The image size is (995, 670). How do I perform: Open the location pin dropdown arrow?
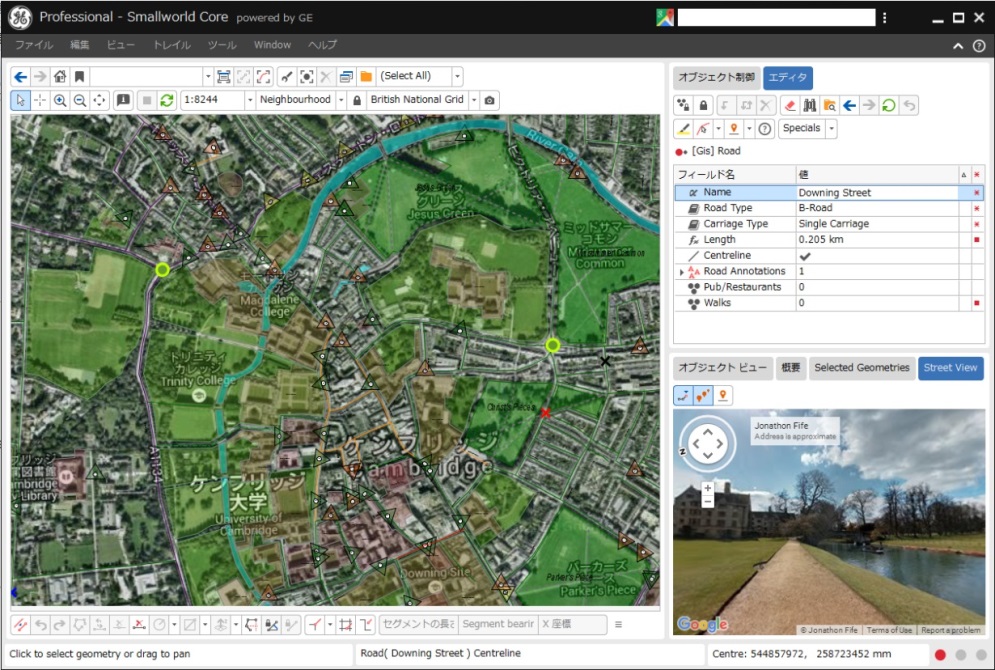tap(749, 129)
